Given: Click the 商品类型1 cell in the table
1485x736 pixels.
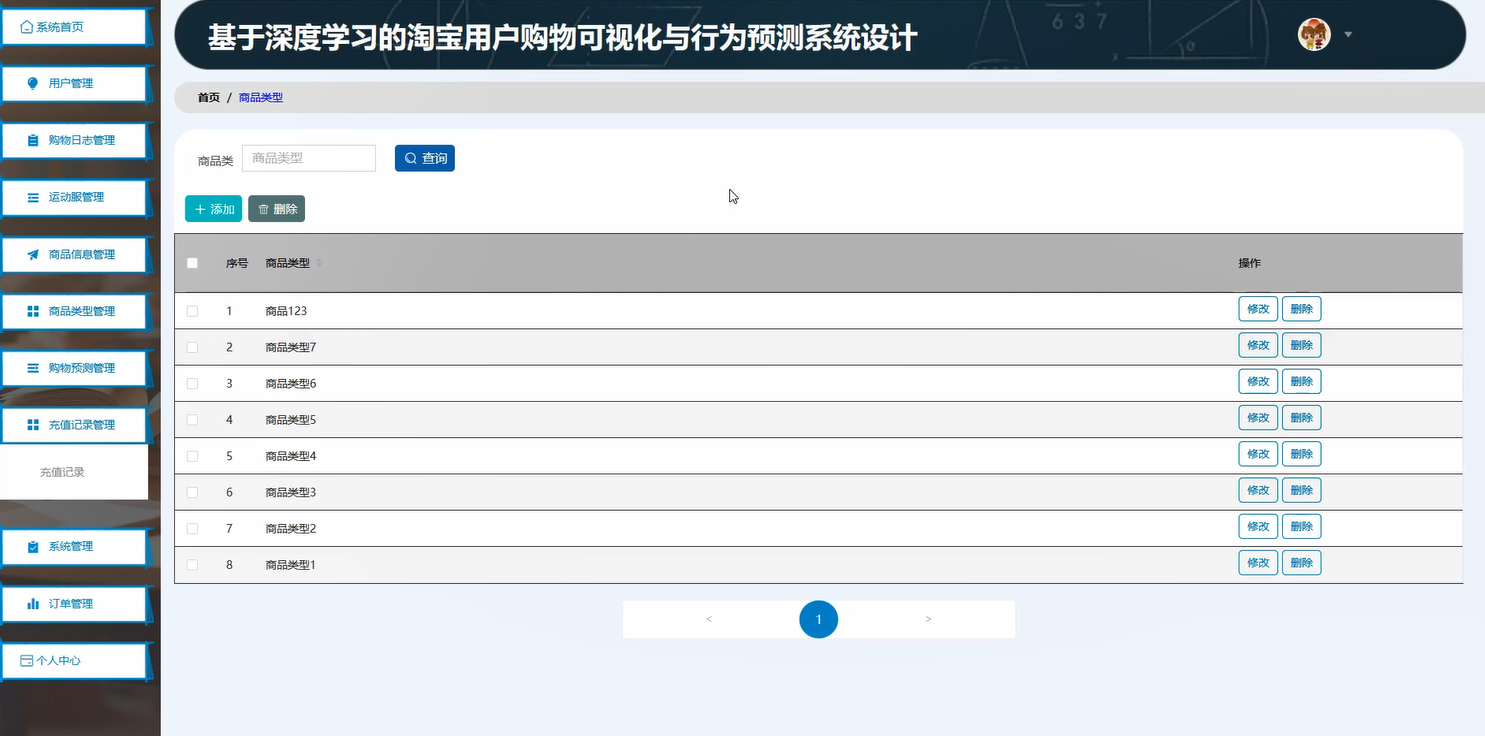Looking at the screenshot, I should click(x=291, y=565).
